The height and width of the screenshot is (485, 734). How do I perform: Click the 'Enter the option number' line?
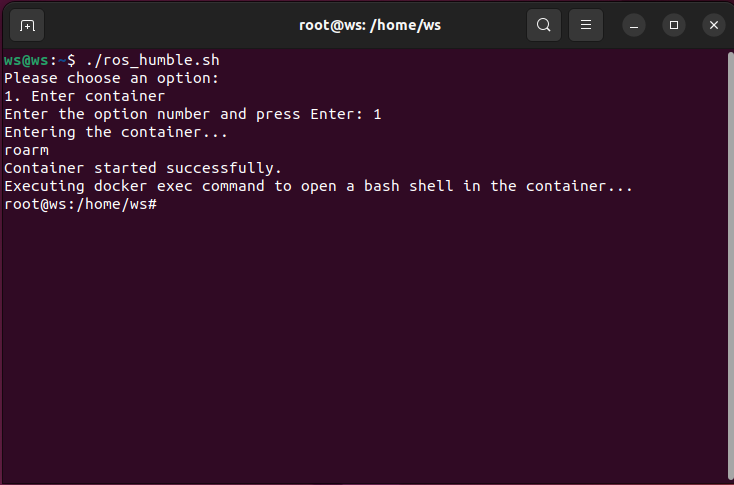pyautogui.click(x=193, y=114)
